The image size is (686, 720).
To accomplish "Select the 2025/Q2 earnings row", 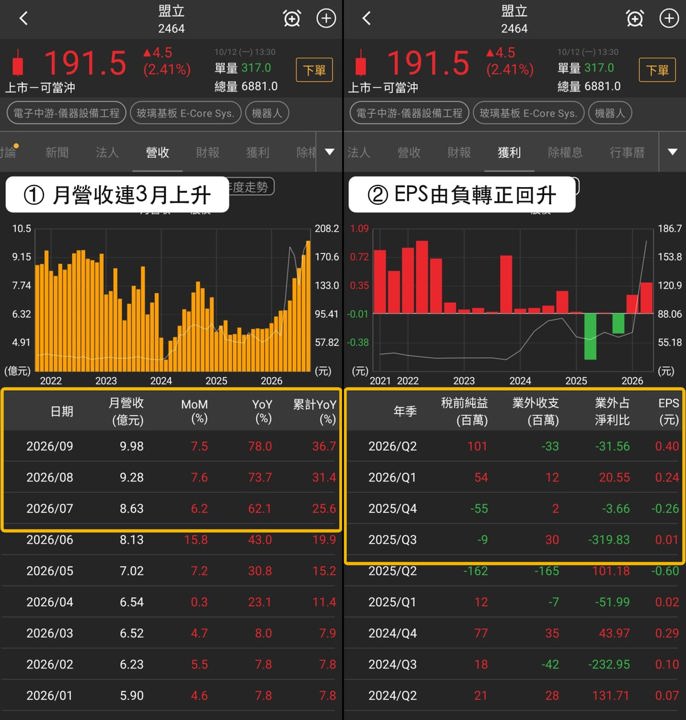I will (x=514, y=571).
